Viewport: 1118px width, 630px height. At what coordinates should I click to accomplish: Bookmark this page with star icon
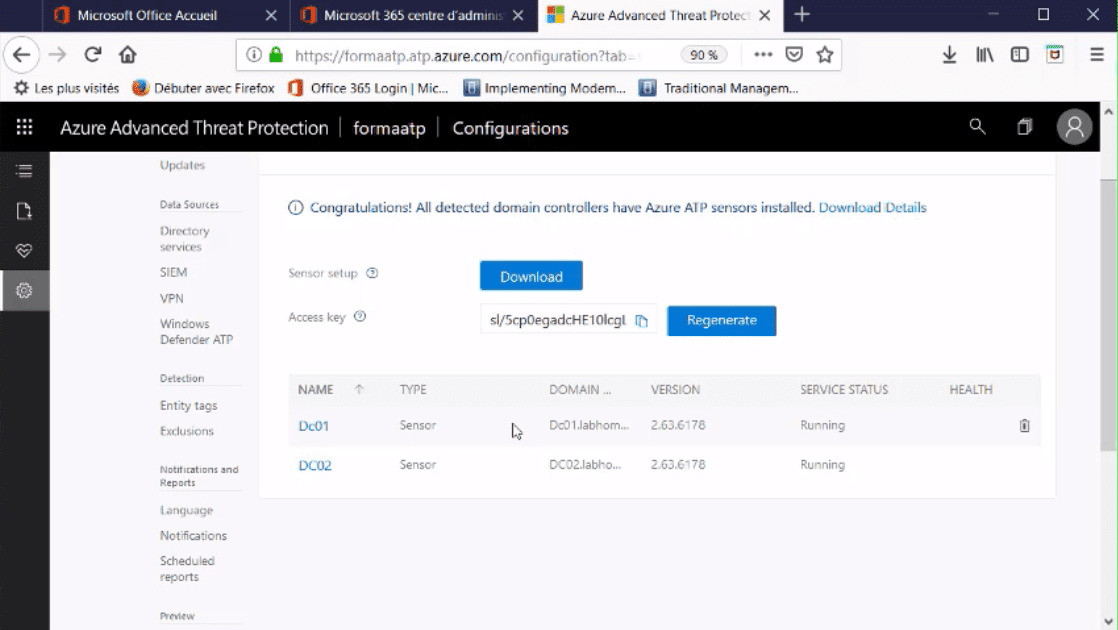(x=825, y=55)
